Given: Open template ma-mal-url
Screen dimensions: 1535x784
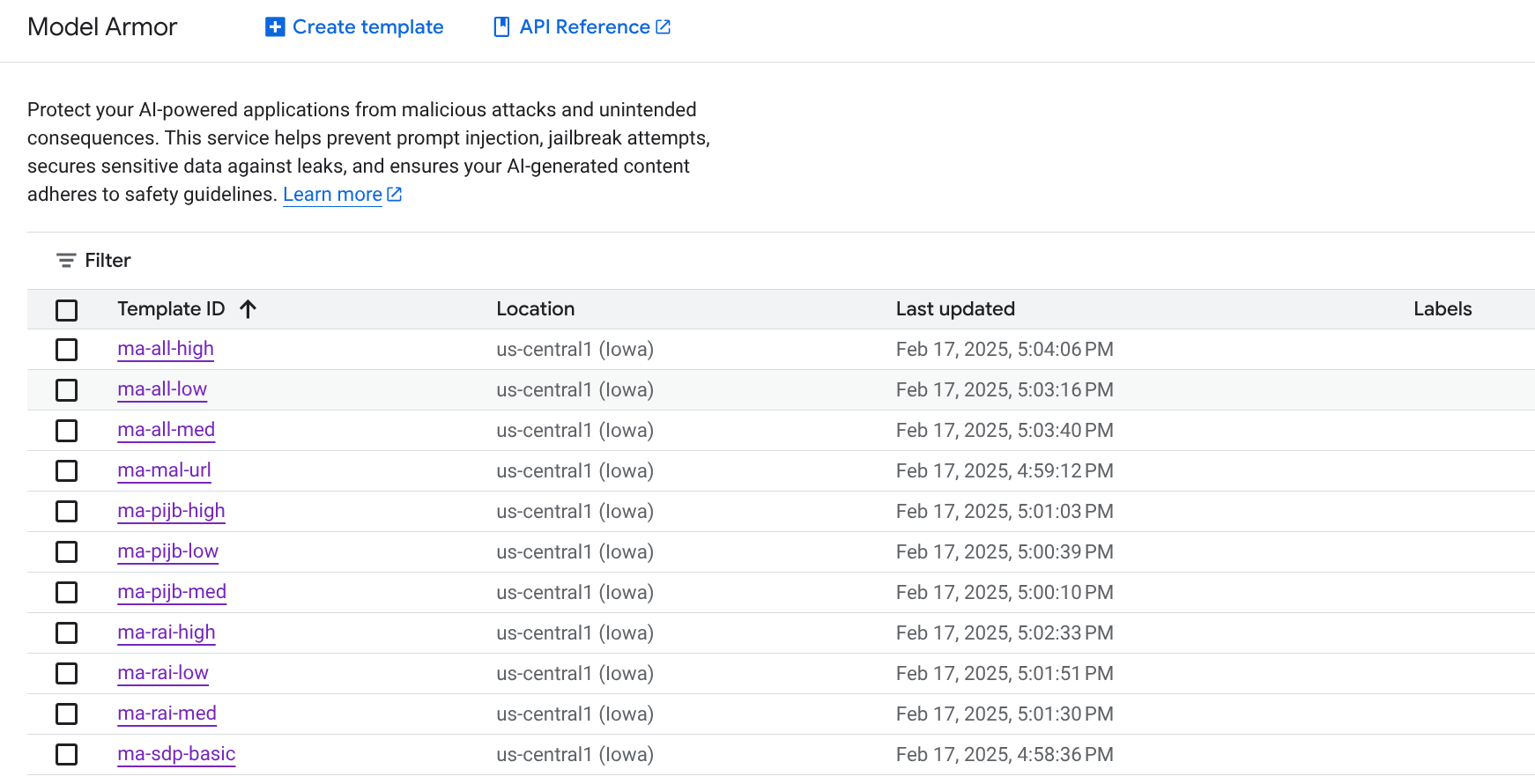Looking at the screenshot, I should (165, 470).
